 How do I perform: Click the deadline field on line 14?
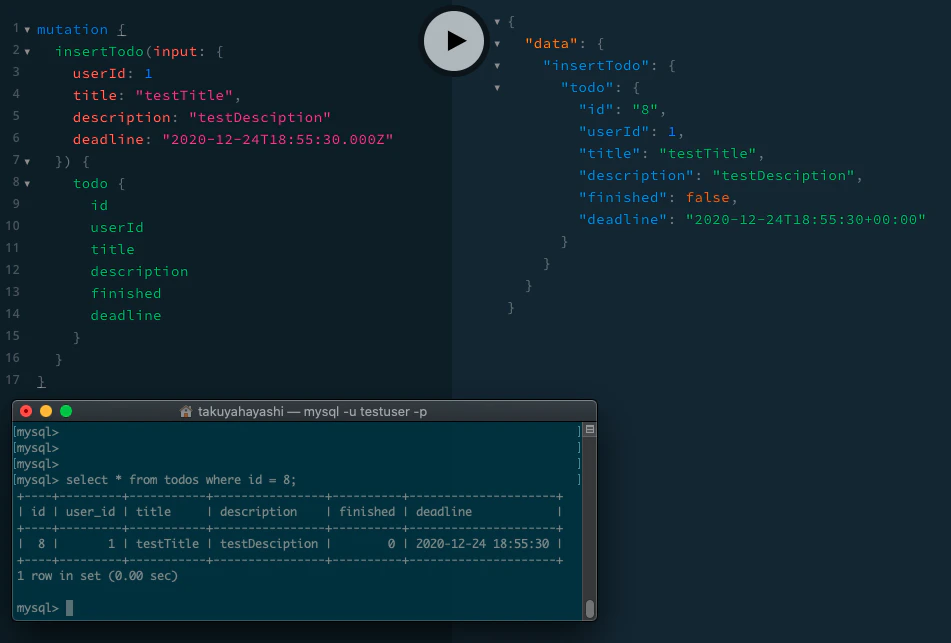point(126,315)
